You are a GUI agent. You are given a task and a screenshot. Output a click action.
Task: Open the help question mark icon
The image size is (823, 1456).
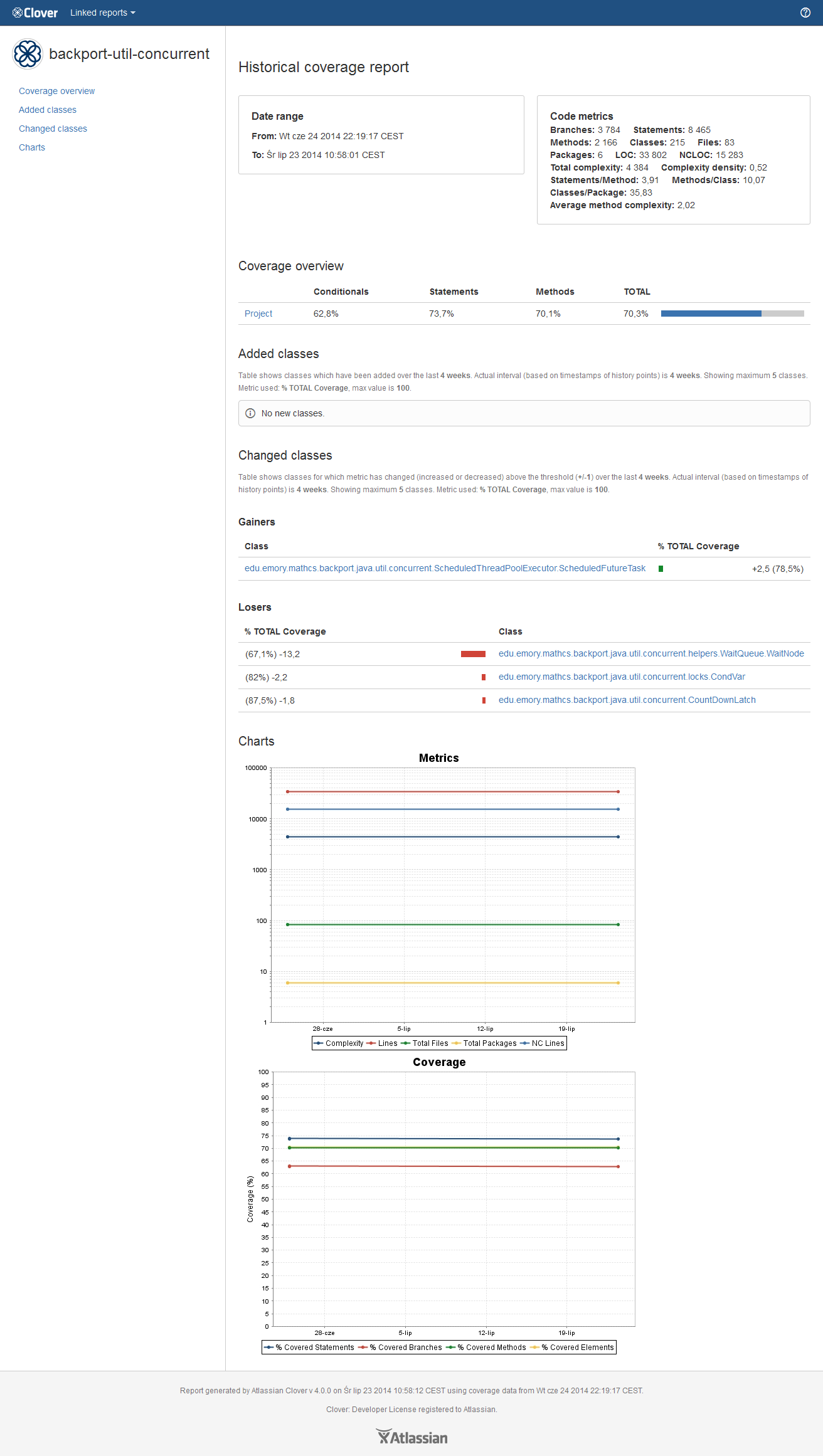point(805,13)
